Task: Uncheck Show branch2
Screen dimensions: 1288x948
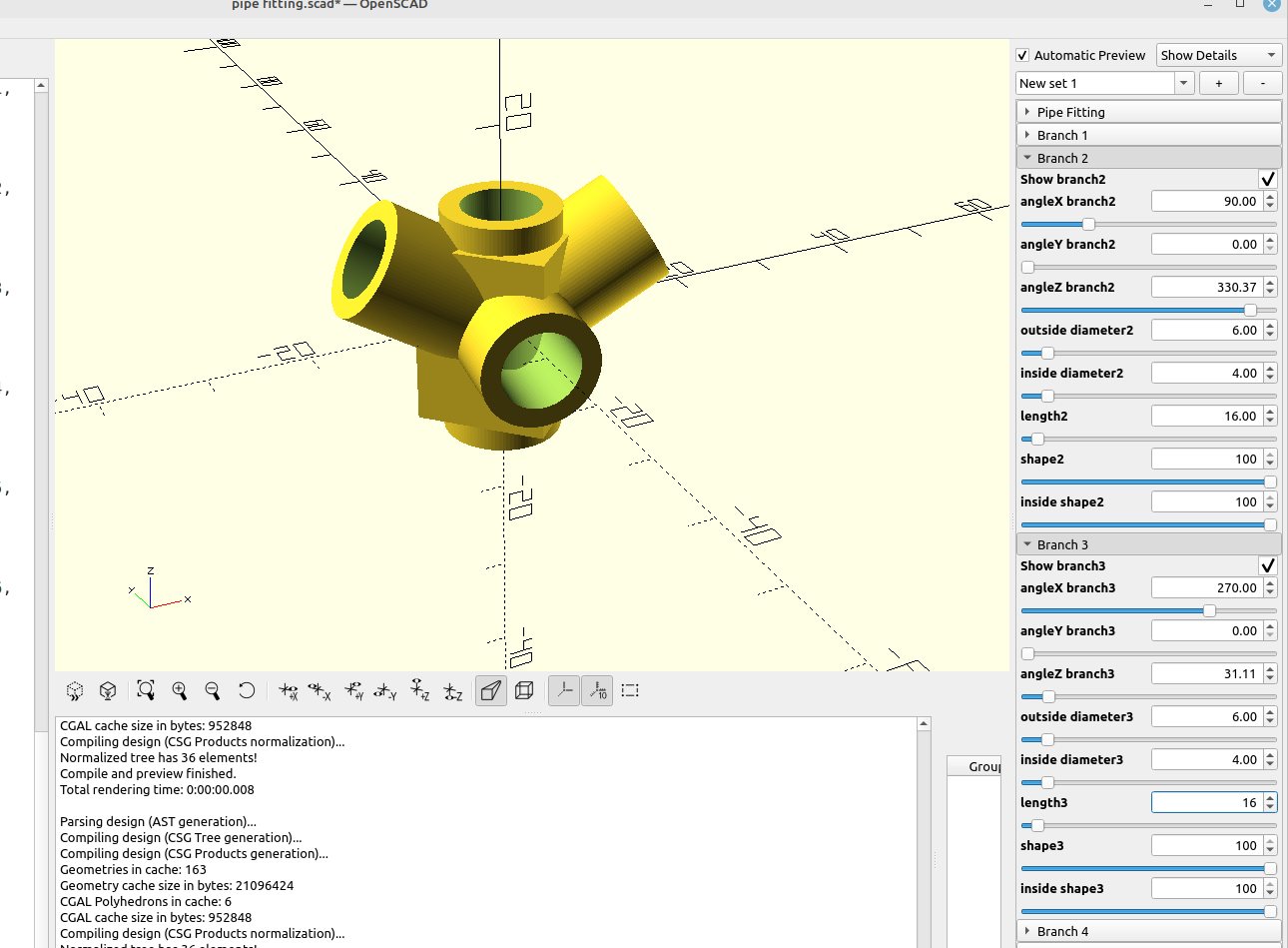Action: 1268,179
